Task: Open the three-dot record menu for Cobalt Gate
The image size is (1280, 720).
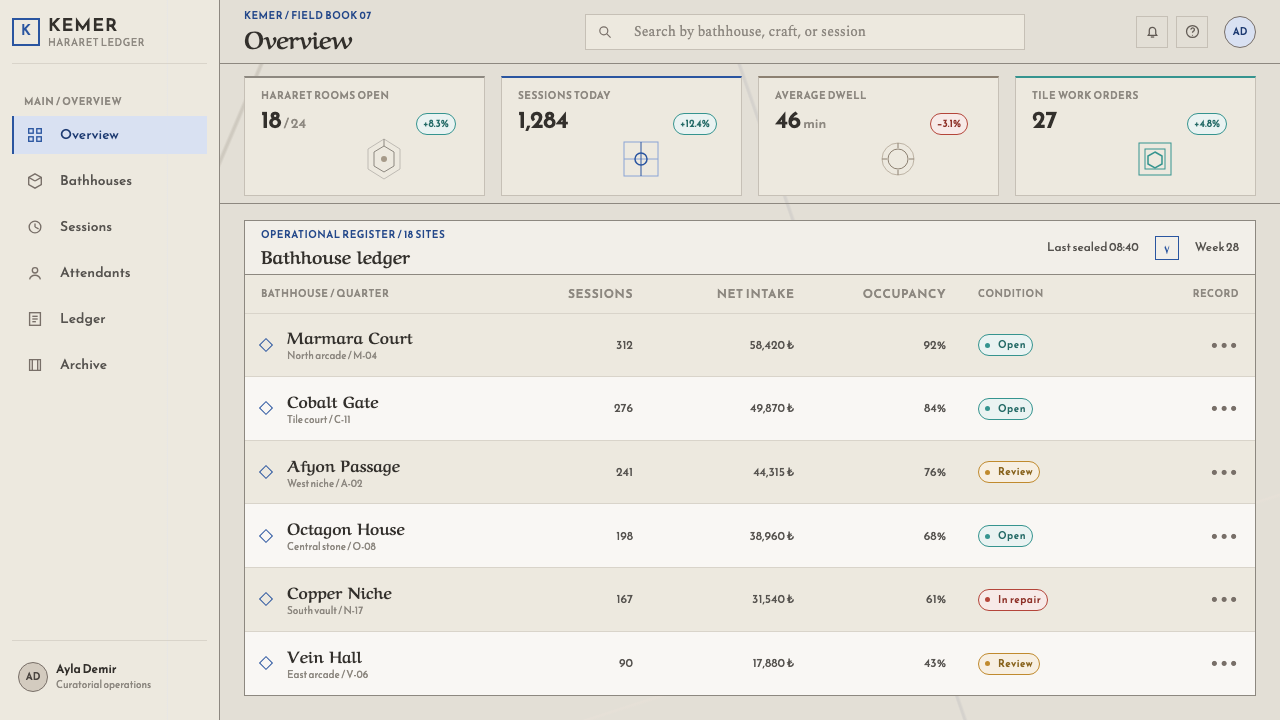Action: point(1224,408)
